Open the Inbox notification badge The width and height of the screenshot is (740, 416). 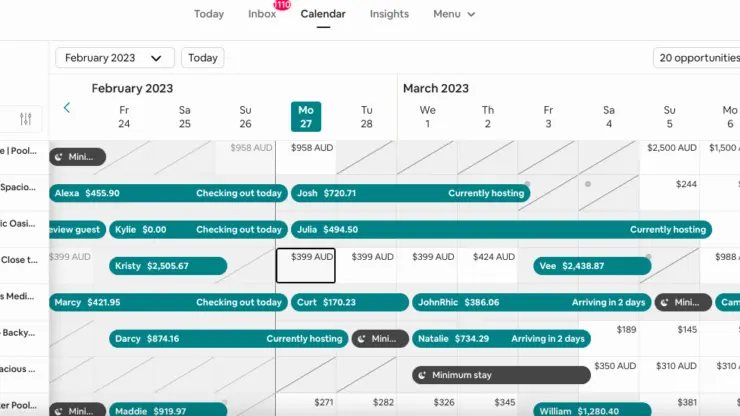pyautogui.click(x=282, y=5)
